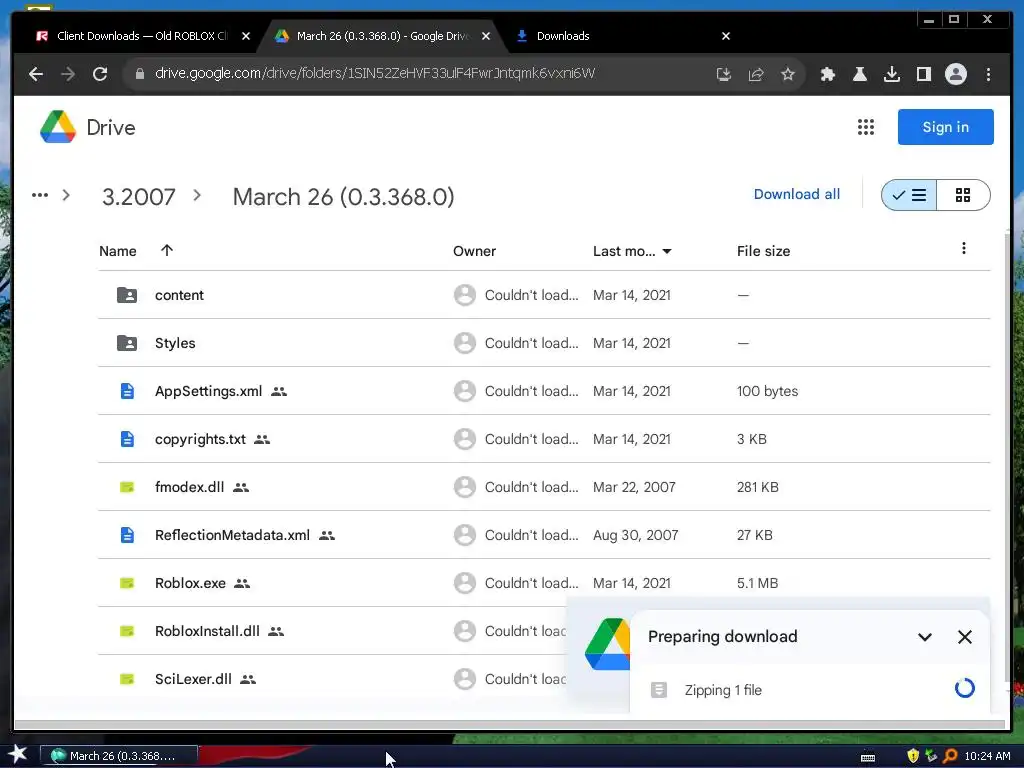Reverse sort direction with the Name arrow
The image size is (1024, 768).
[167, 250]
